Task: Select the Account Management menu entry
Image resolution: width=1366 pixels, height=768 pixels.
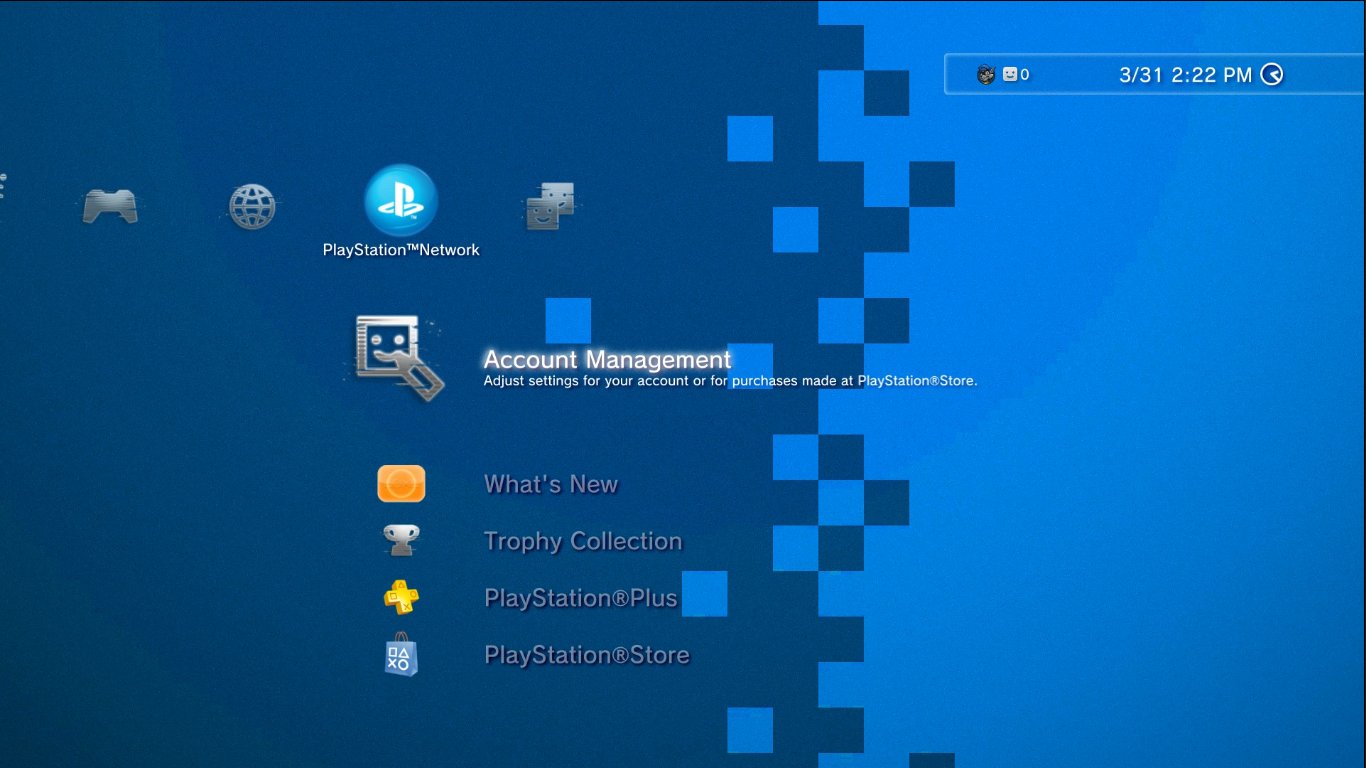Action: [x=607, y=359]
